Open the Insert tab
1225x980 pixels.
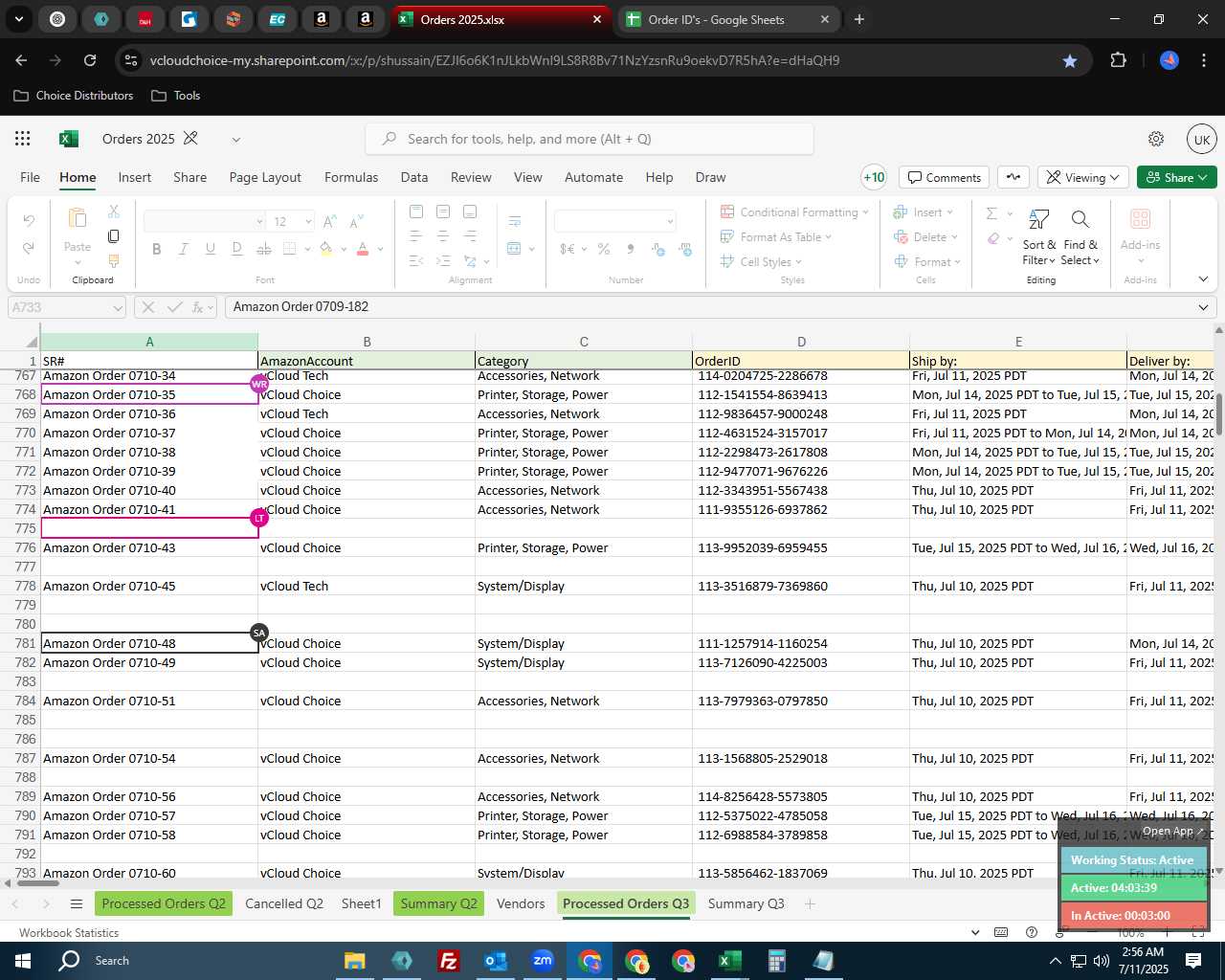tap(135, 177)
